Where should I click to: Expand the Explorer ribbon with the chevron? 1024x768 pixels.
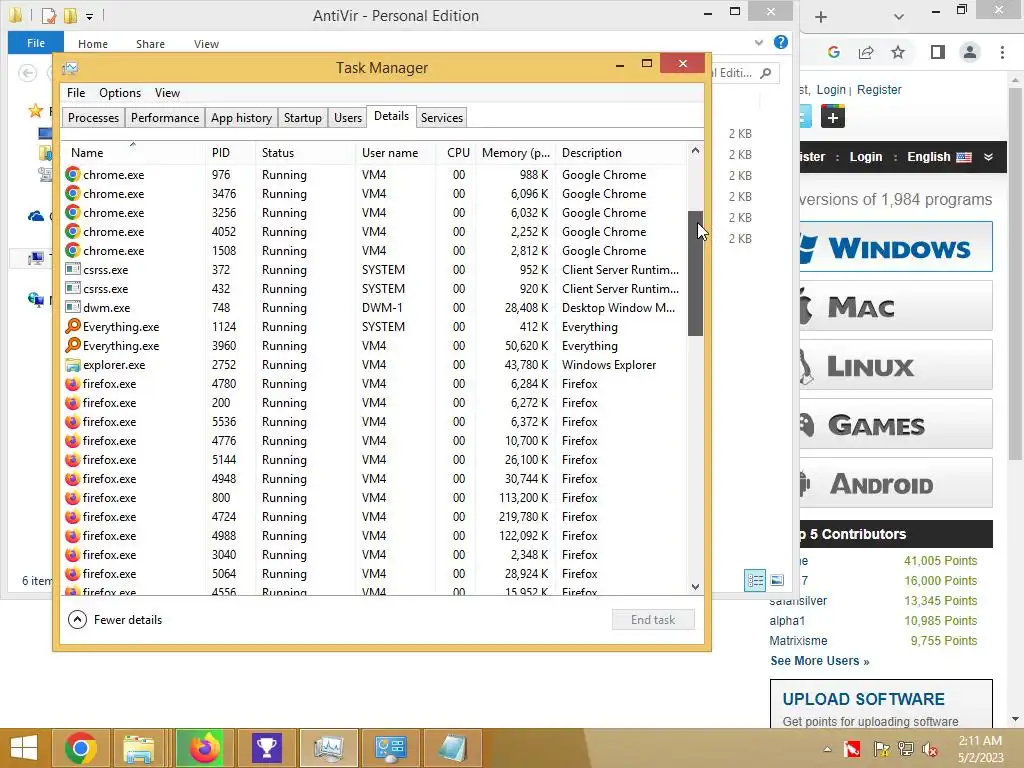[759, 43]
